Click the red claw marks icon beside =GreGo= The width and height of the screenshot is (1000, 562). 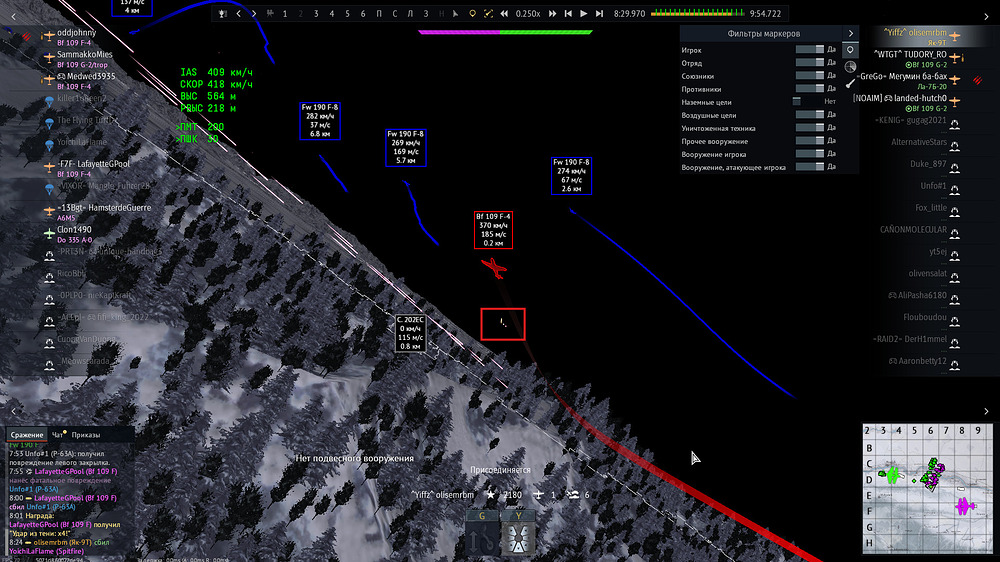coord(977,80)
